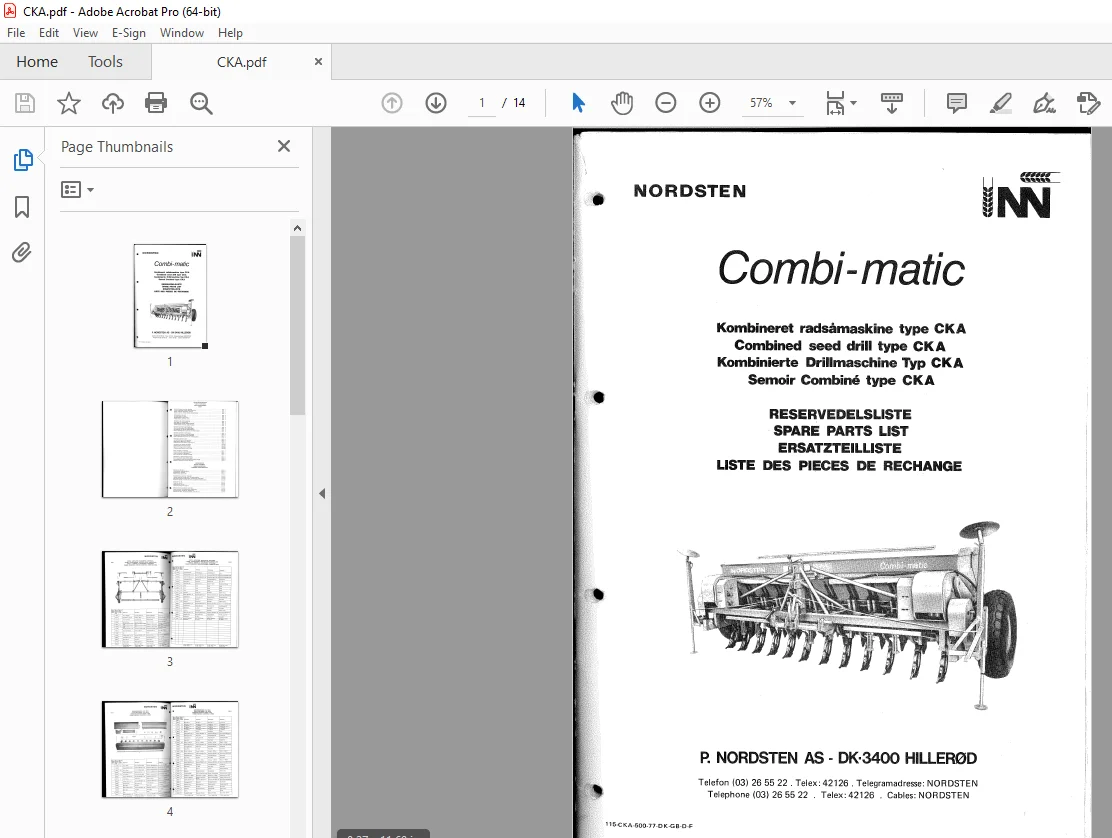Viewport: 1112px width, 838px height.
Task: Add the document to starred favorites
Action: pos(69,104)
